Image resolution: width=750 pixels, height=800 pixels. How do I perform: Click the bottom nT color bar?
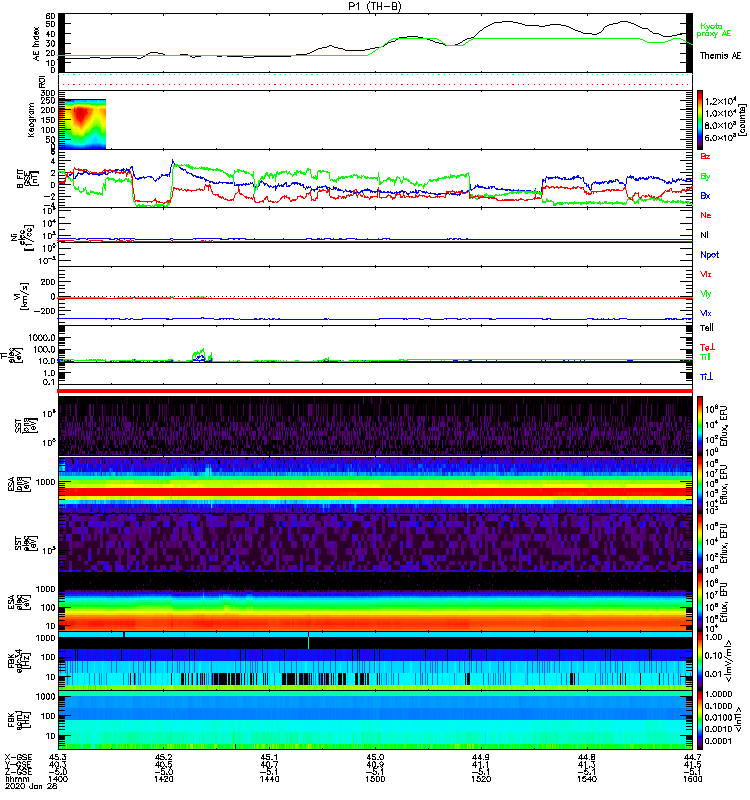coord(702,720)
